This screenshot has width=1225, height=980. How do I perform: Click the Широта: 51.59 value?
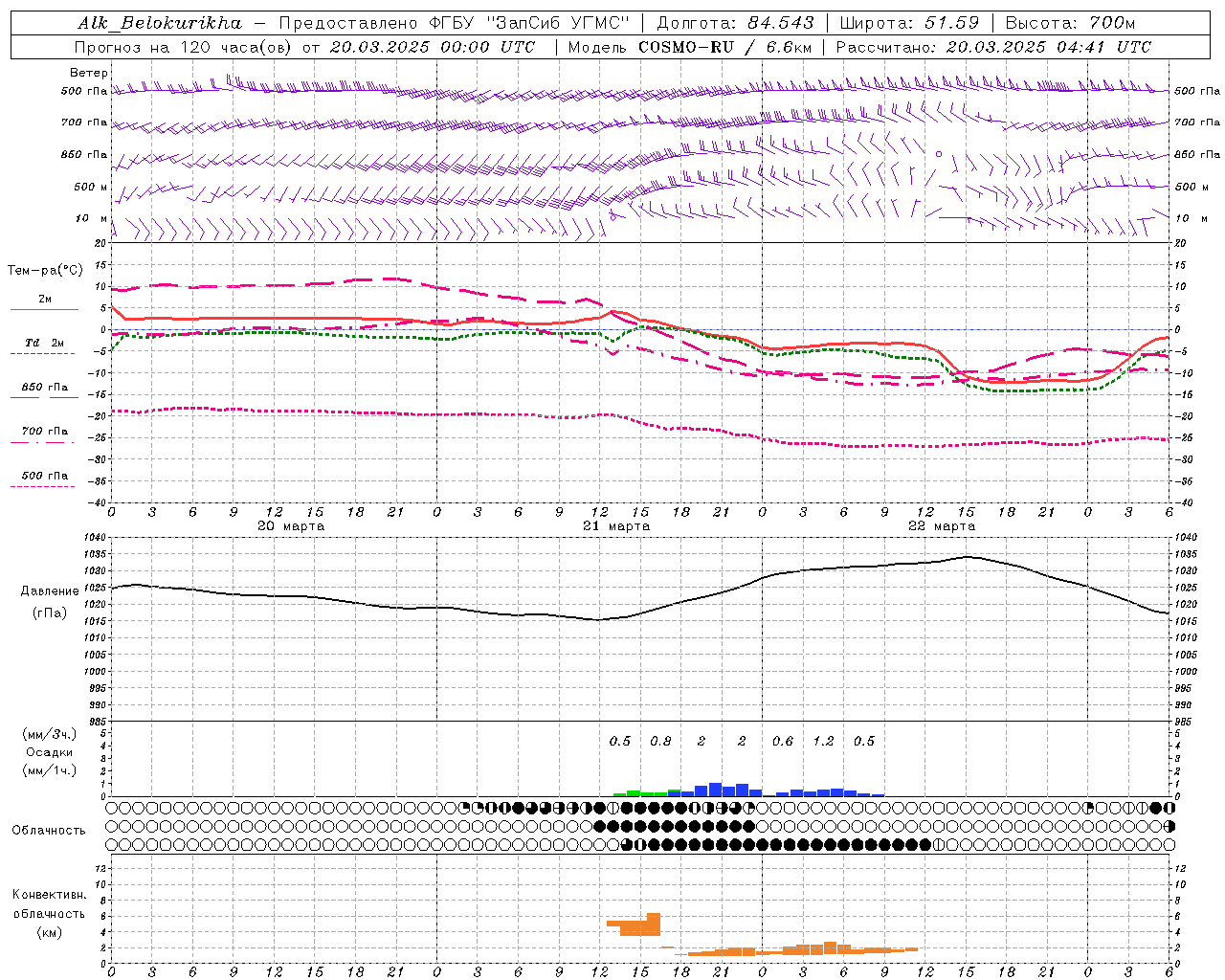pyautogui.click(x=909, y=23)
